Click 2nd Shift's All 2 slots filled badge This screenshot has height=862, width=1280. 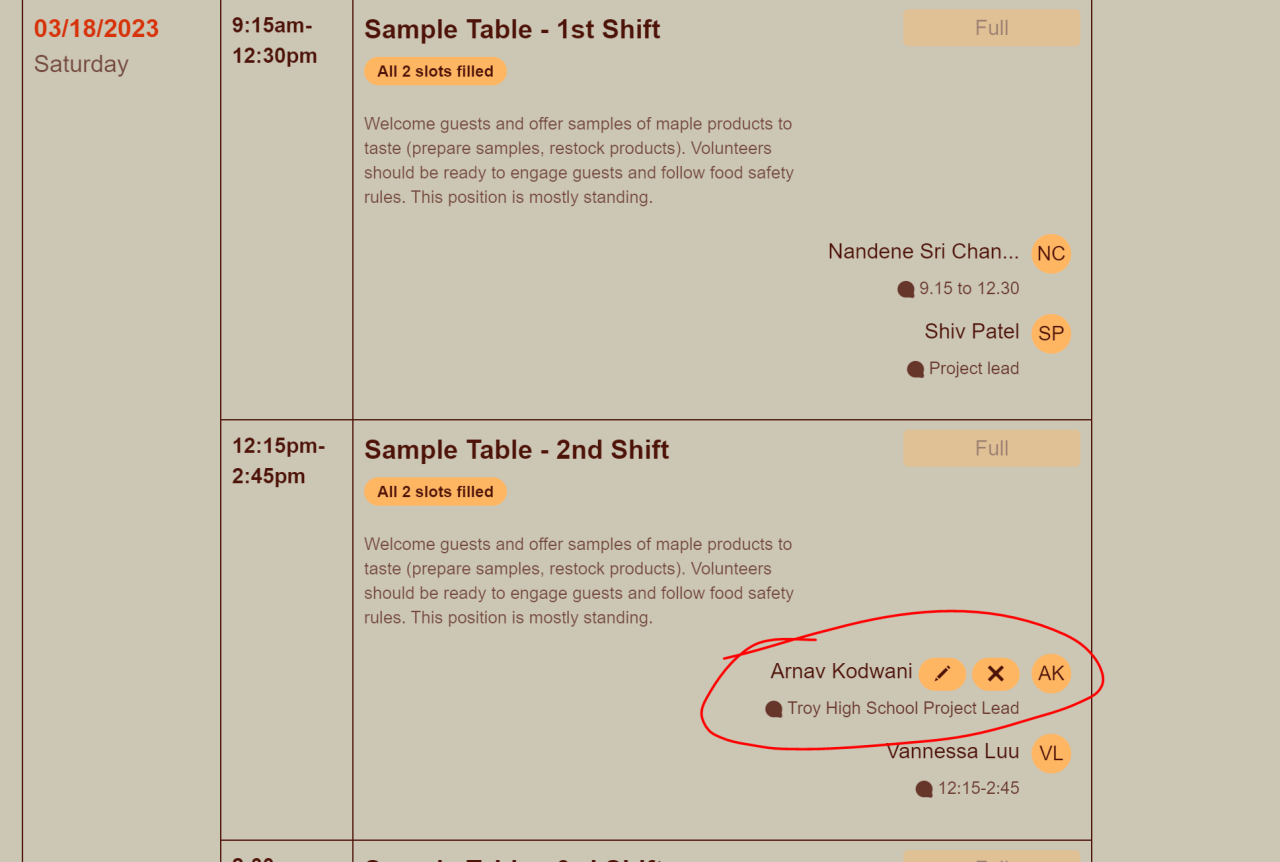pyautogui.click(x=435, y=492)
